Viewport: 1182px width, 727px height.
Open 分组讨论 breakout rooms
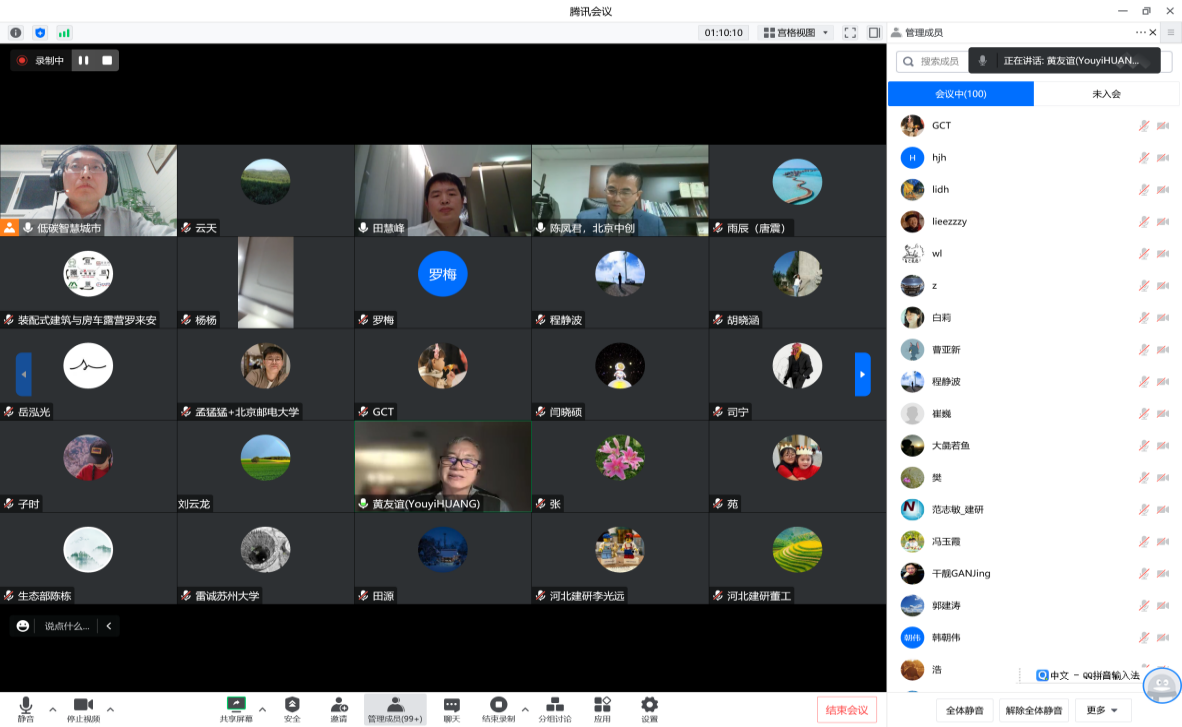(555, 709)
